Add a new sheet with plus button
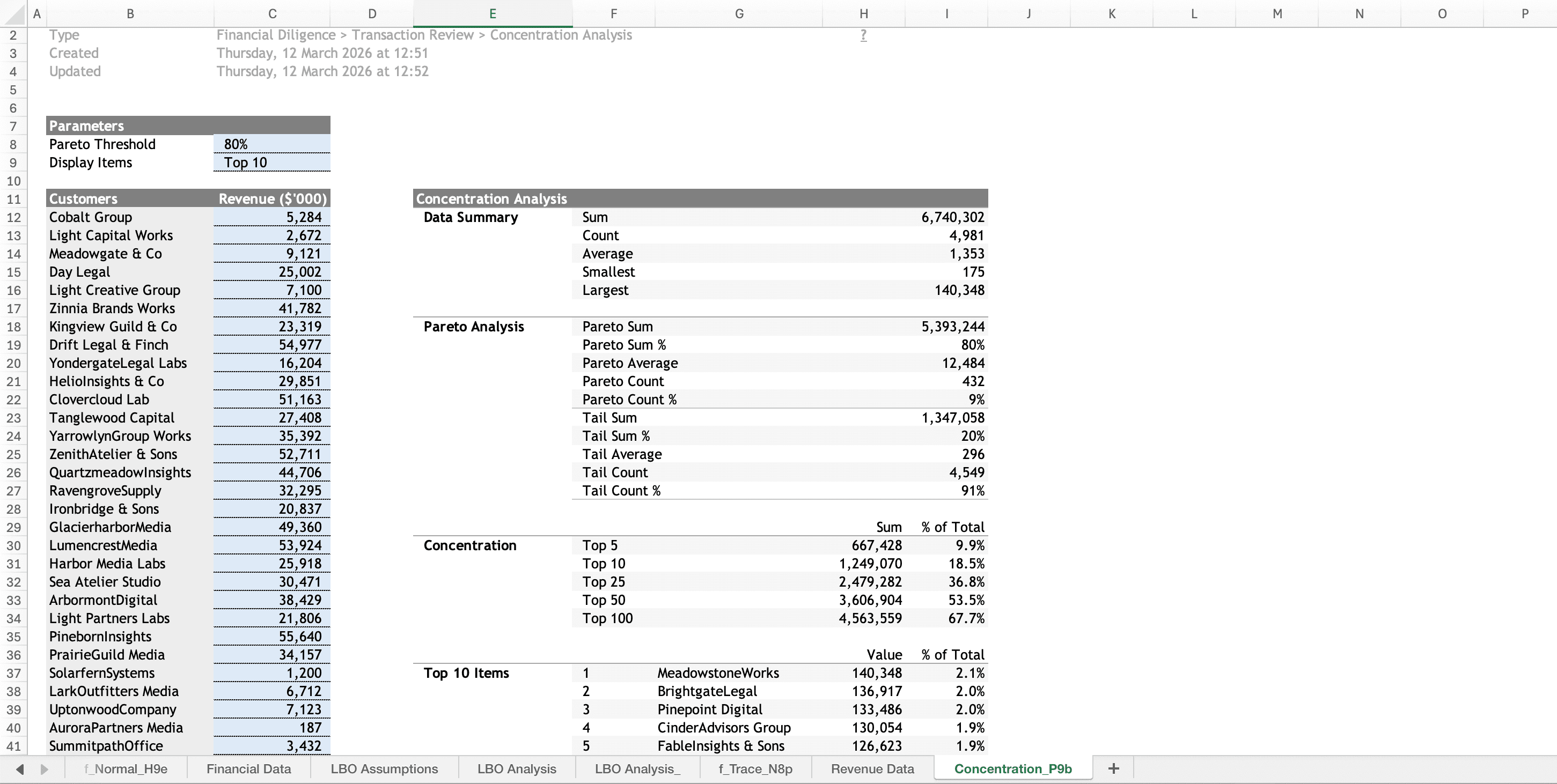1557x784 pixels. (1113, 768)
